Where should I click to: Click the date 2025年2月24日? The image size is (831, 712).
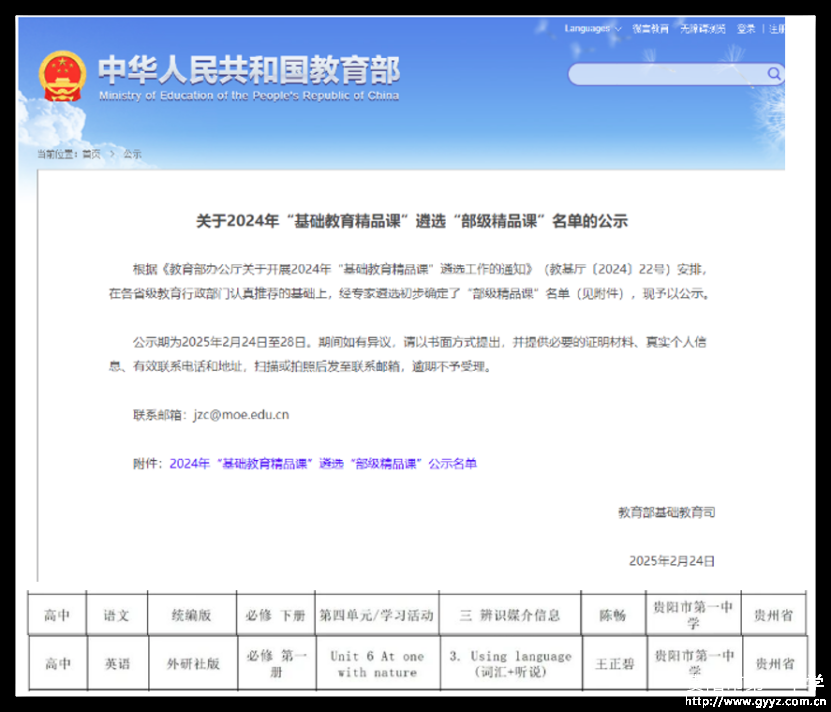(672, 561)
